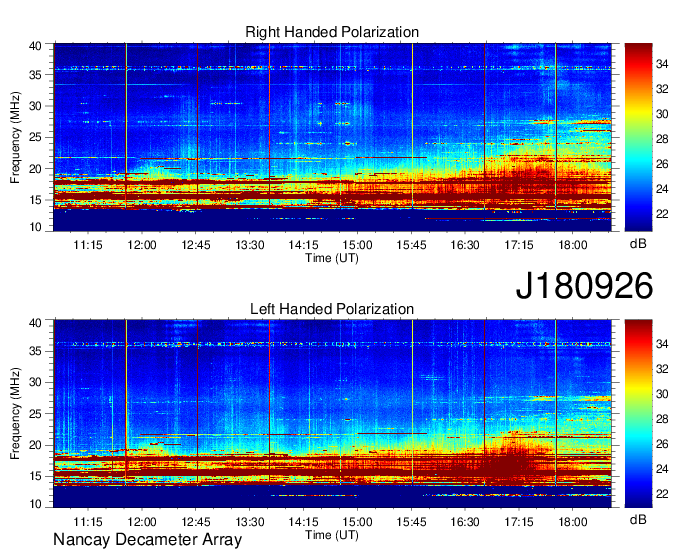Image resolution: width=680 pixels, height=552 pixels.
Task: Click the 40 frequency tick on the top plot
Action: pos(35,46)
